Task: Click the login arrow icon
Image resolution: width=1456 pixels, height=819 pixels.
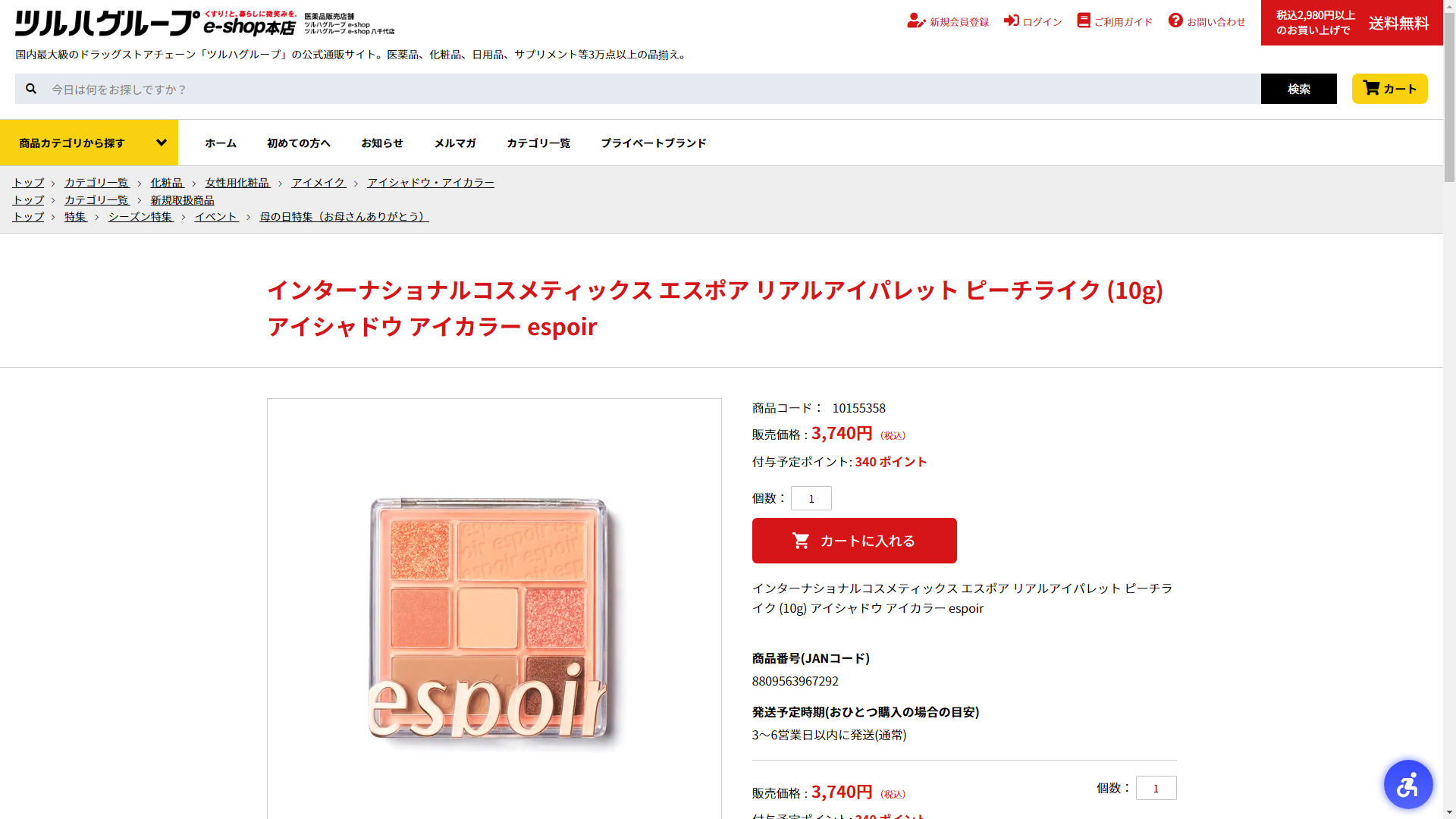Action: pos(1012,20)
